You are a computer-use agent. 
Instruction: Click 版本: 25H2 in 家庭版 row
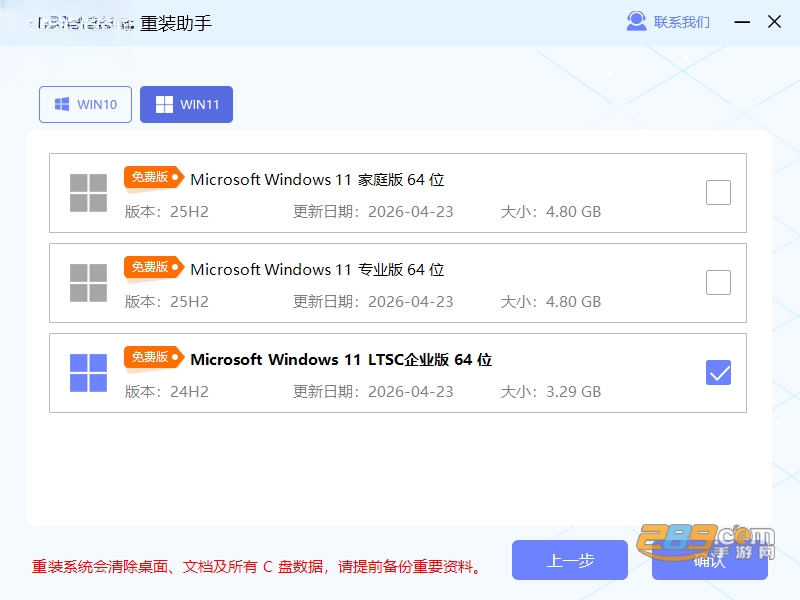tap(167, 211)
